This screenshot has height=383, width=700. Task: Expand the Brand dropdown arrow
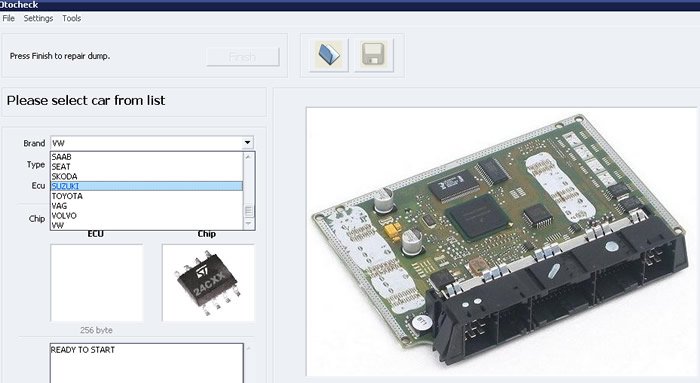[x=247, y=143]
